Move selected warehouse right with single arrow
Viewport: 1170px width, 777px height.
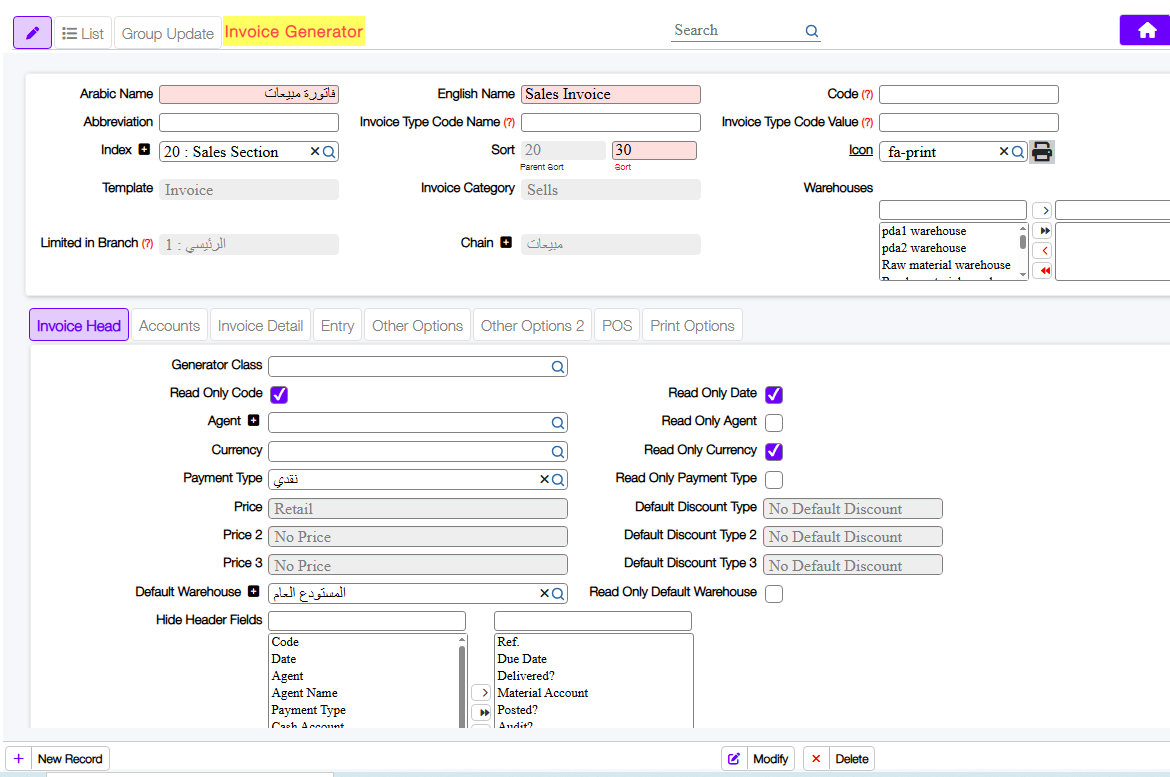pyautogui.click(x=1042, y=210)
